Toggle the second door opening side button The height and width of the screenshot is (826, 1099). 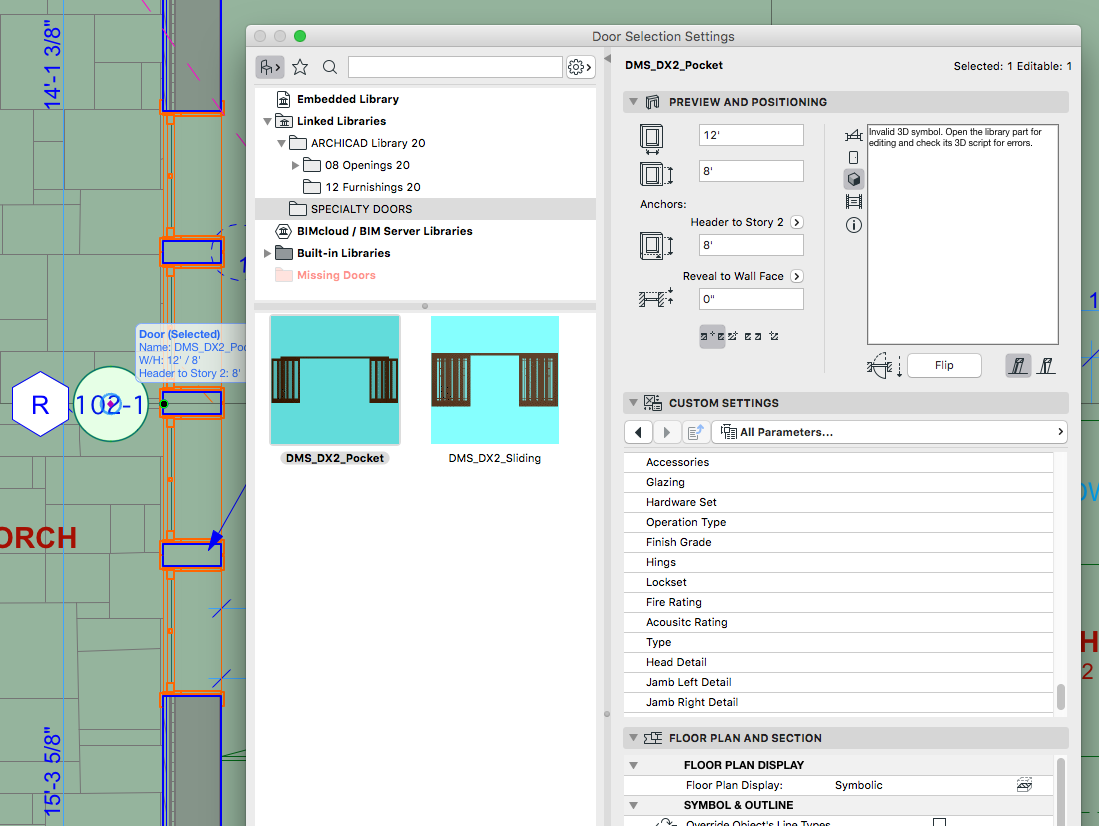coord(1045,366)
